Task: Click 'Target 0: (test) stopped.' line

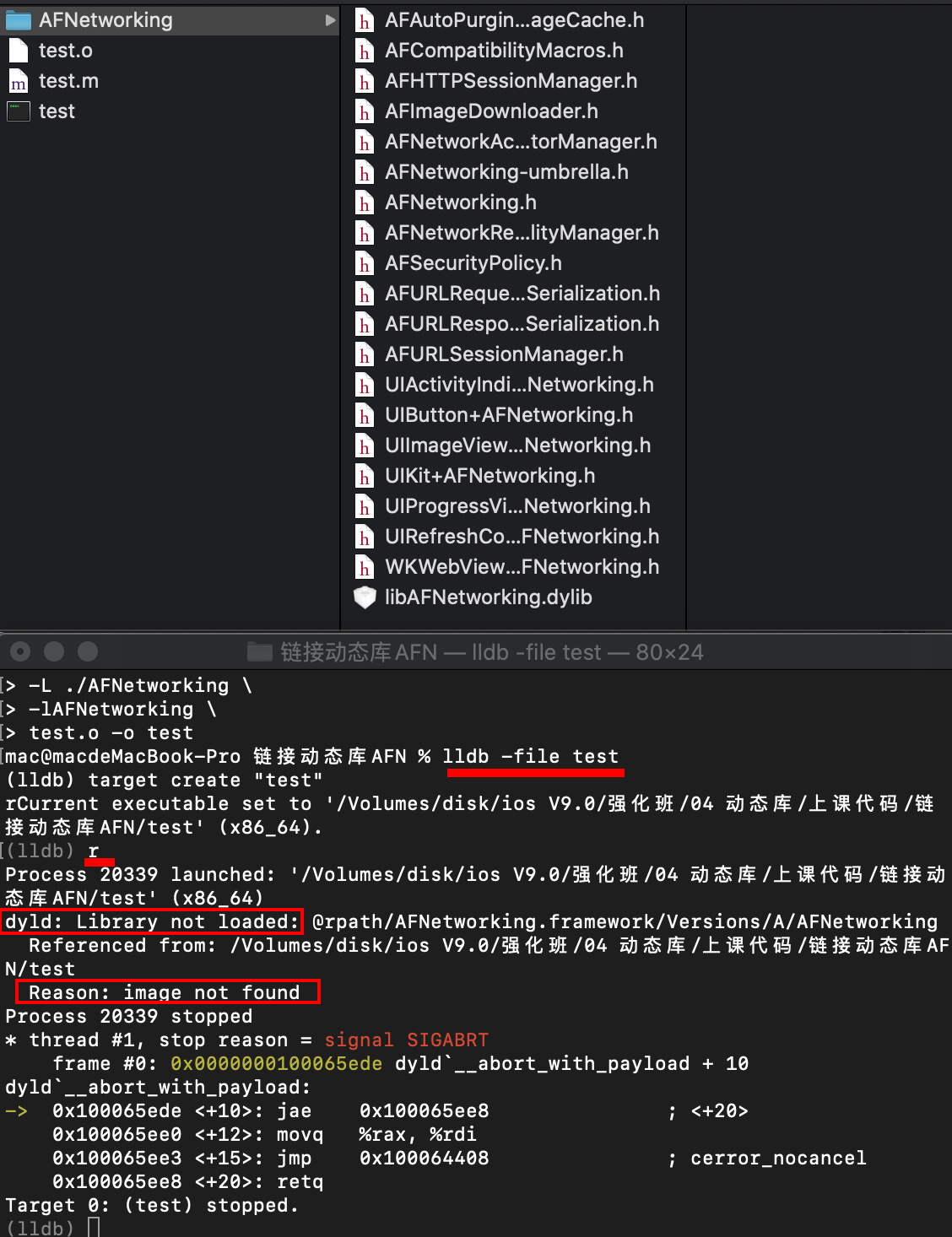Action: [152, 1205]
